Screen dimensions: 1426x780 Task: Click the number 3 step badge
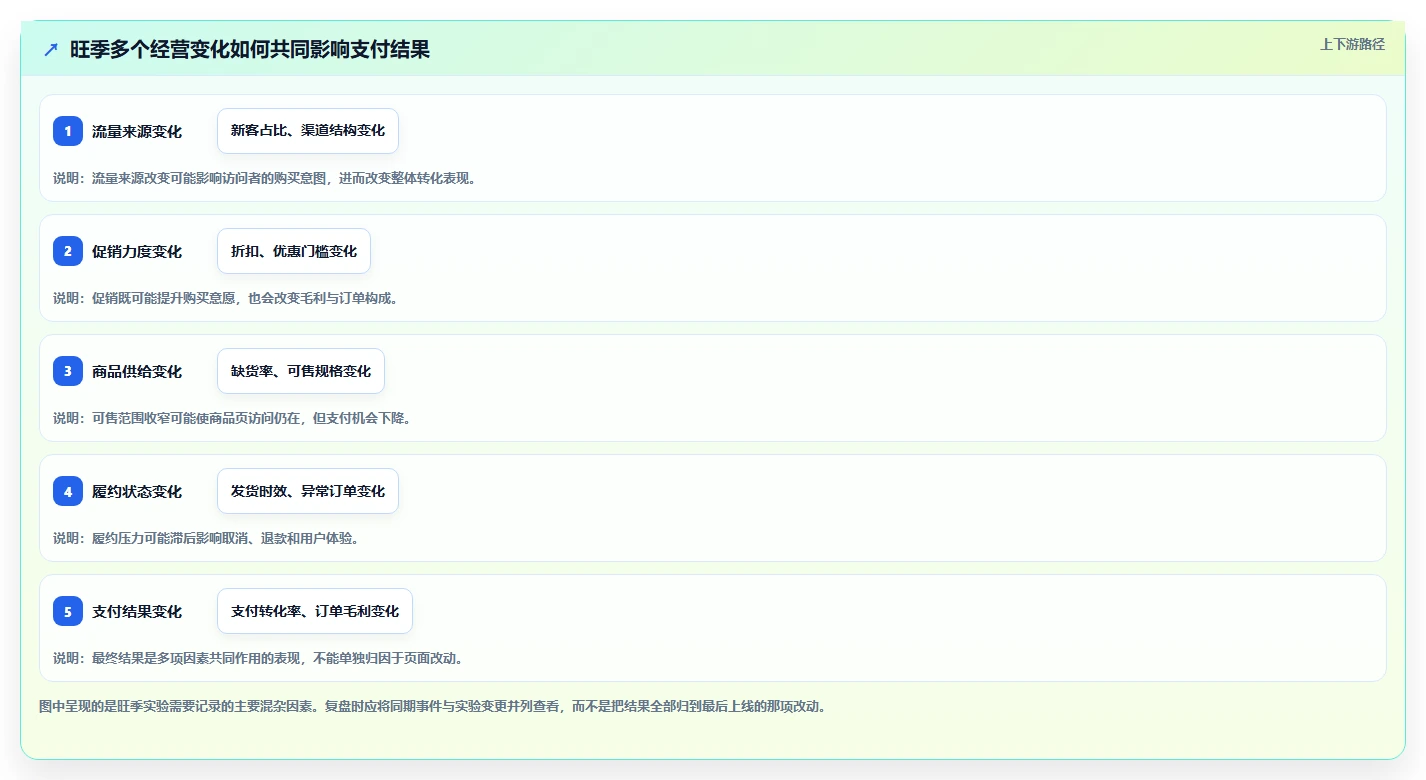[x=68, y=371]
